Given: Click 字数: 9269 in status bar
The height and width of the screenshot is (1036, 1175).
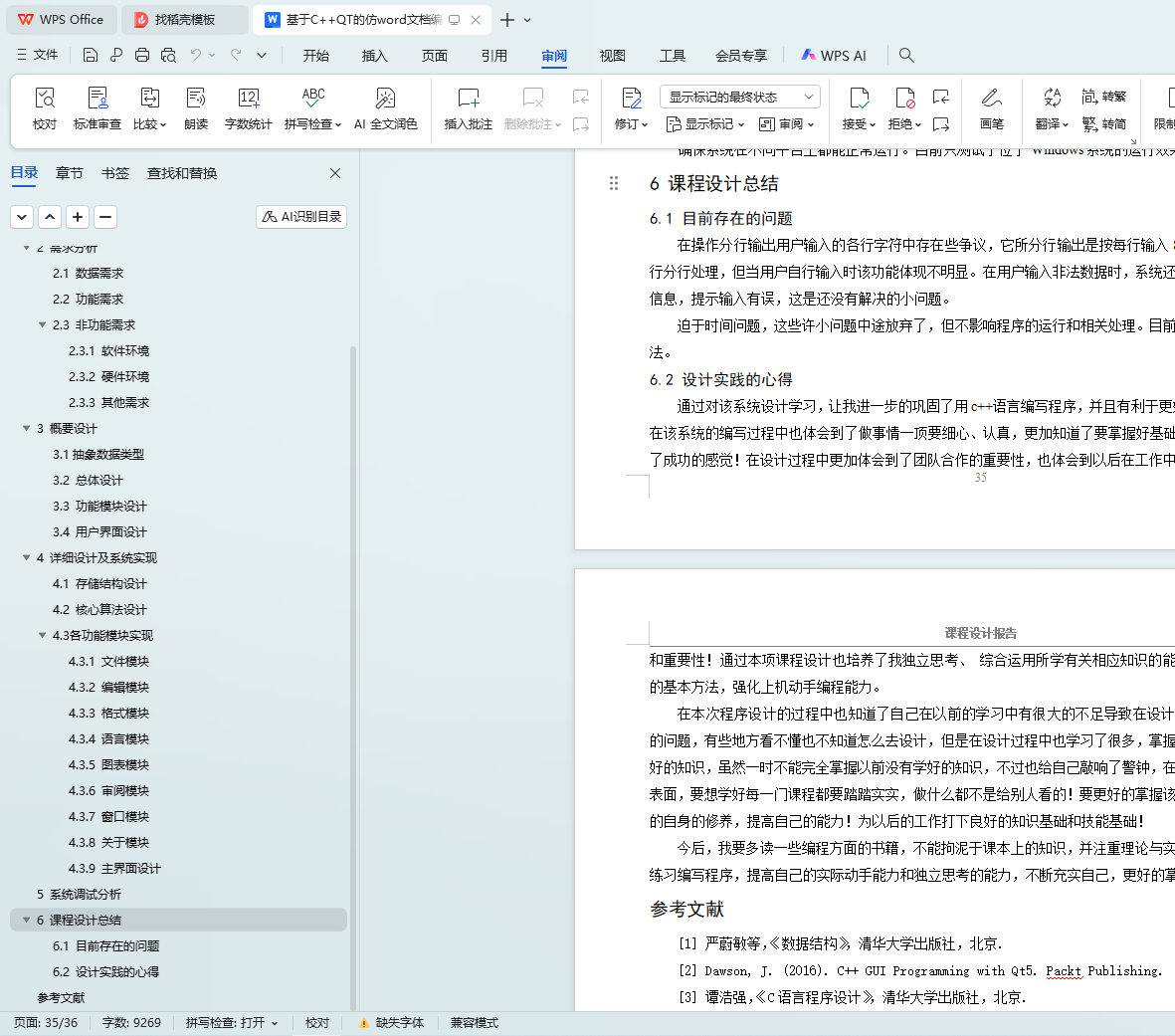Looking at the screenshot, I should [x=131, y=1022].
